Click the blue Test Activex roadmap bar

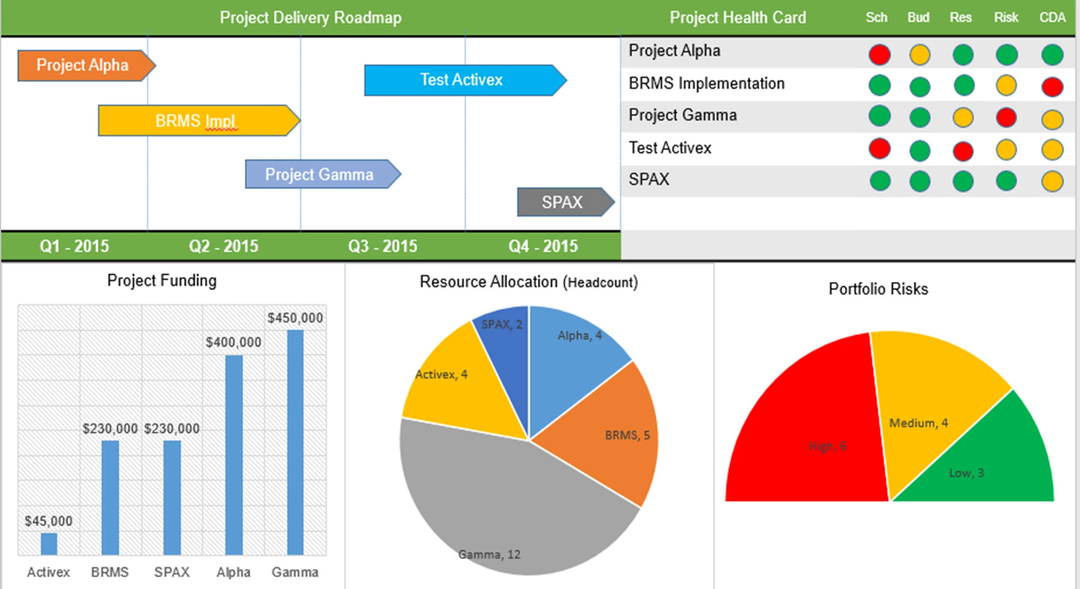463,80
